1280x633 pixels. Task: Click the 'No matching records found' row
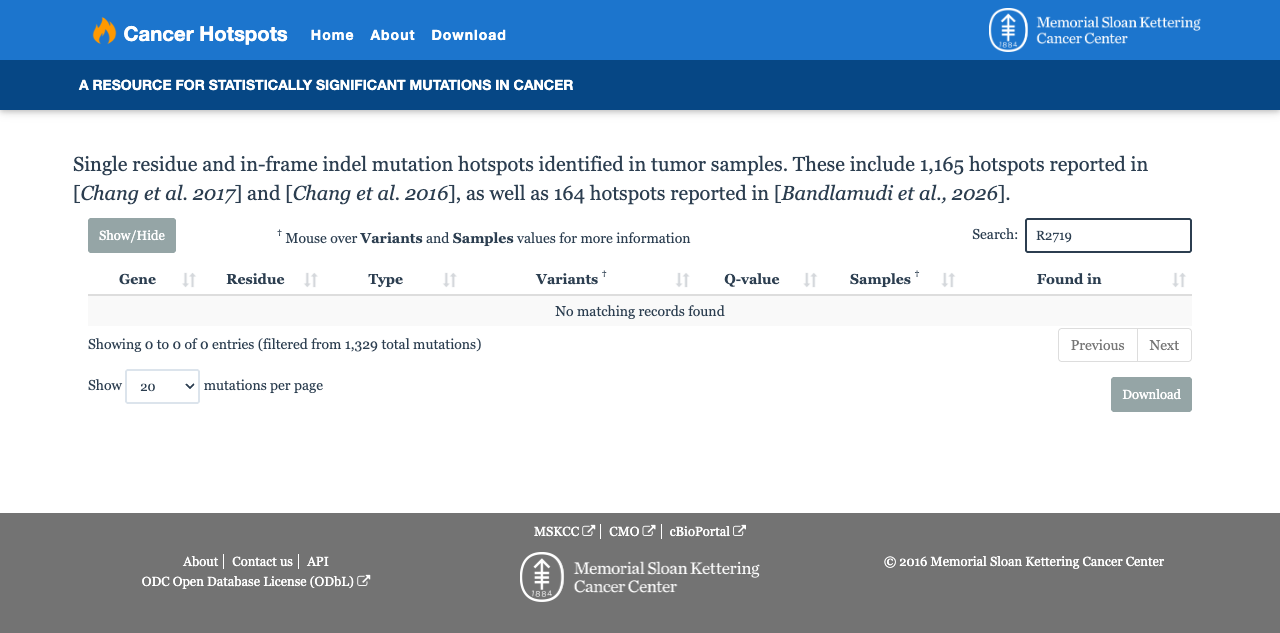(640, 311)
